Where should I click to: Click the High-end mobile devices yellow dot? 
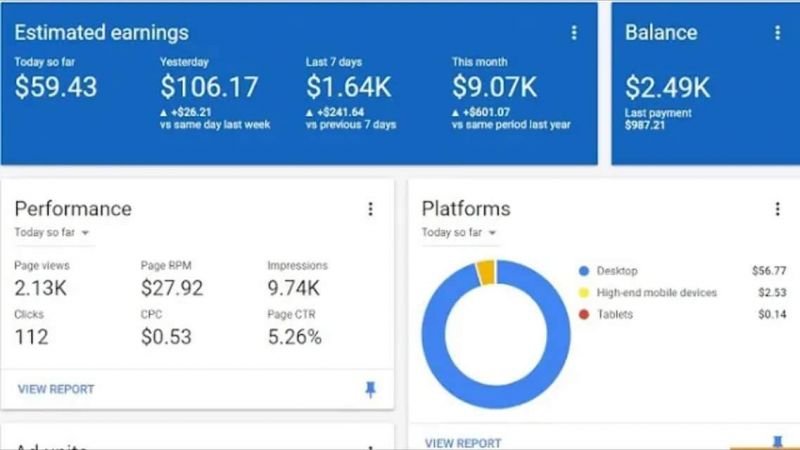click(584, 293)
